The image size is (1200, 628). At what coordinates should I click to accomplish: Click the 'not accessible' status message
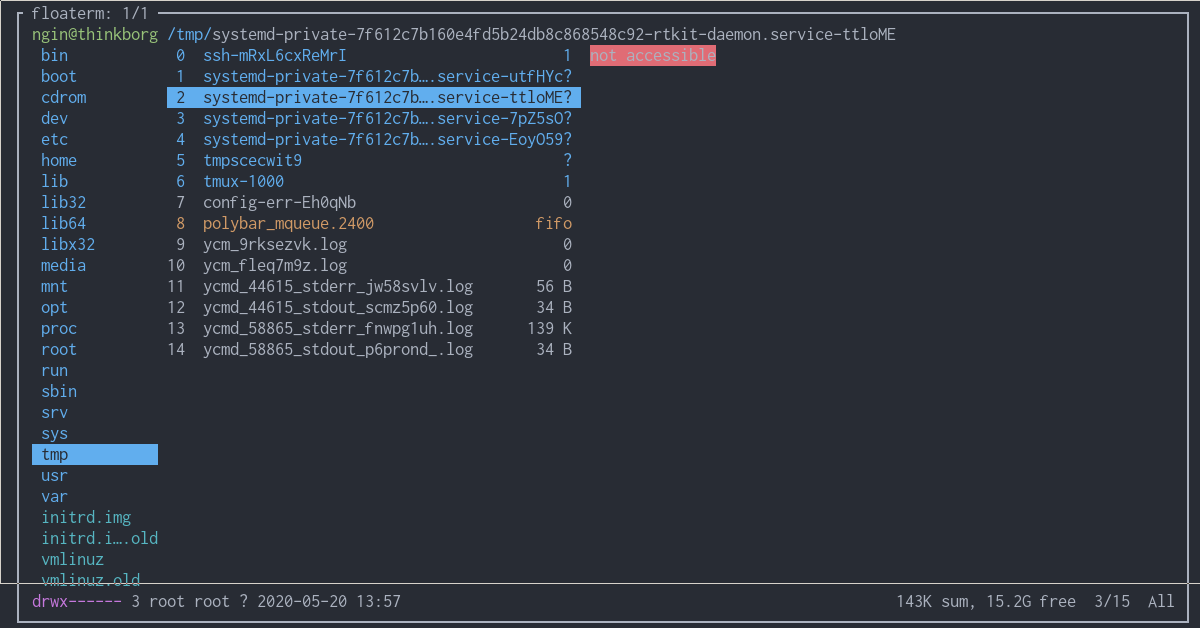(652, 55)
